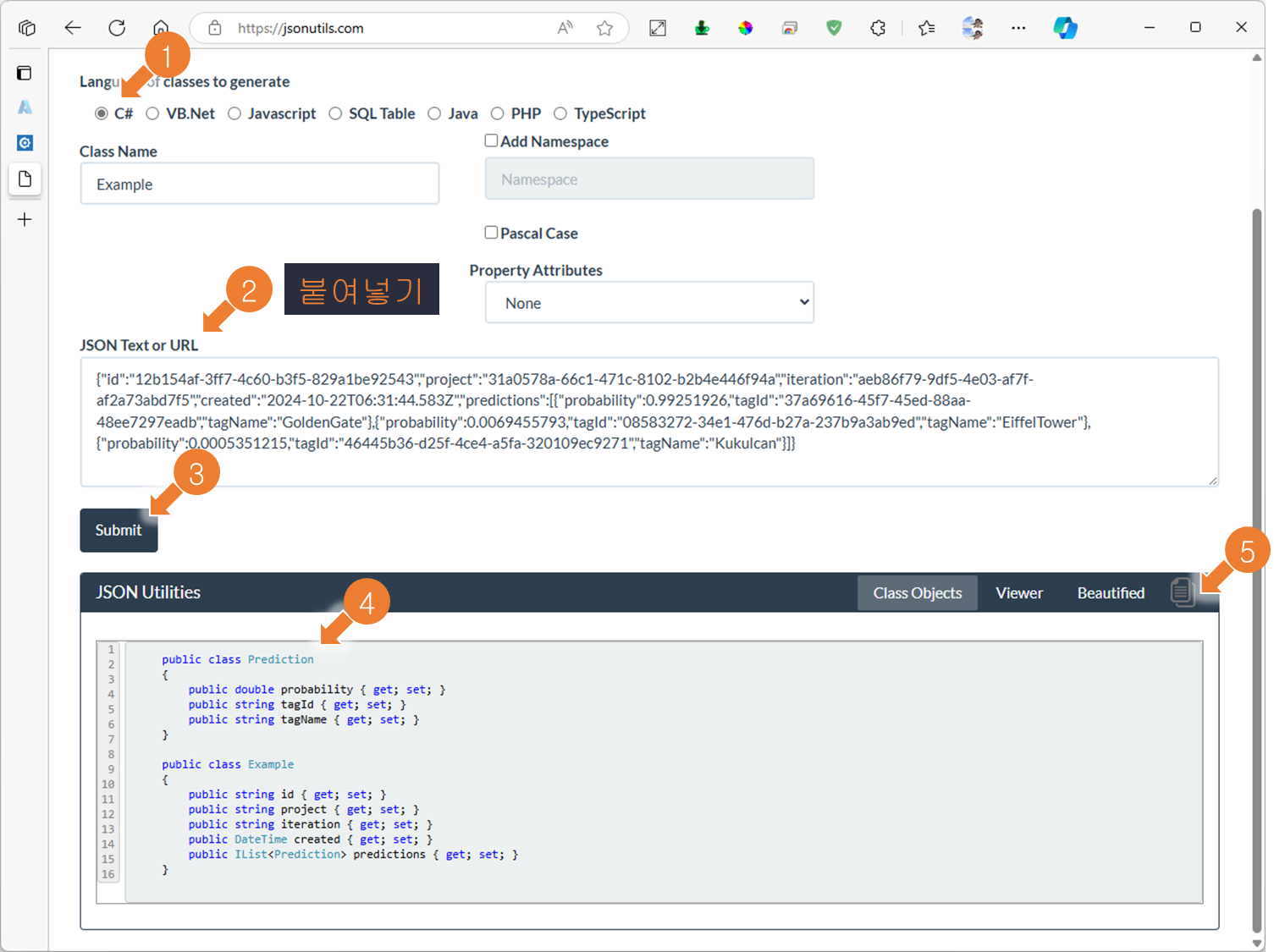1274x952 pixels.
Task: Open a new tab with plus icon
Action: 25,220
